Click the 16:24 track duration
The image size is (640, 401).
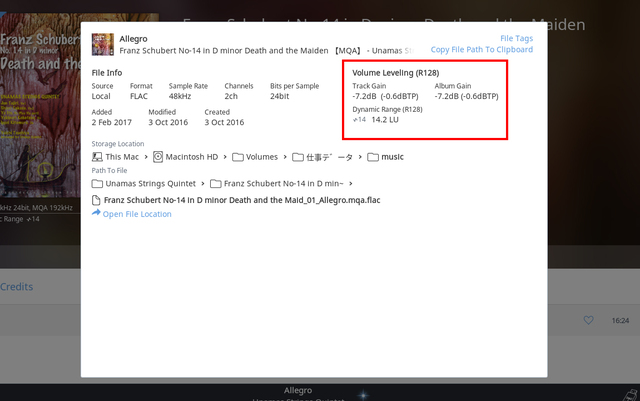pos(619,320)
